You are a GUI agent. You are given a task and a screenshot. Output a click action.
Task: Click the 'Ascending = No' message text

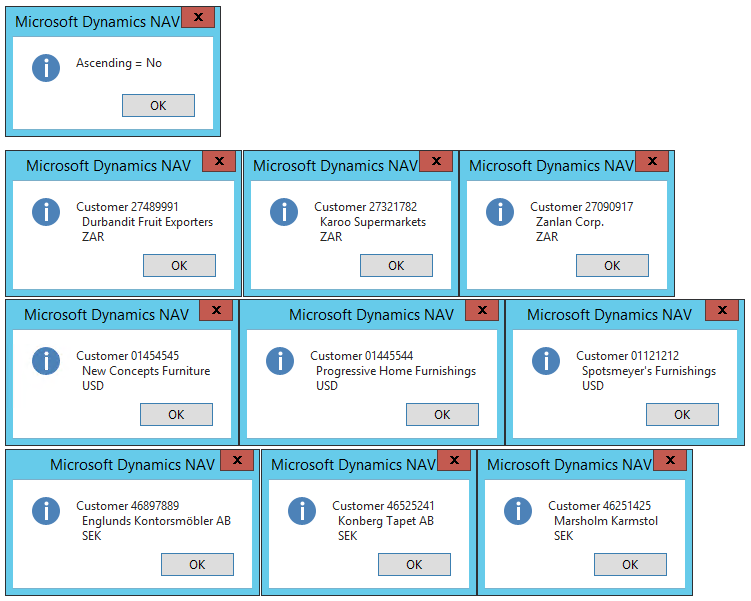(119, 63)
